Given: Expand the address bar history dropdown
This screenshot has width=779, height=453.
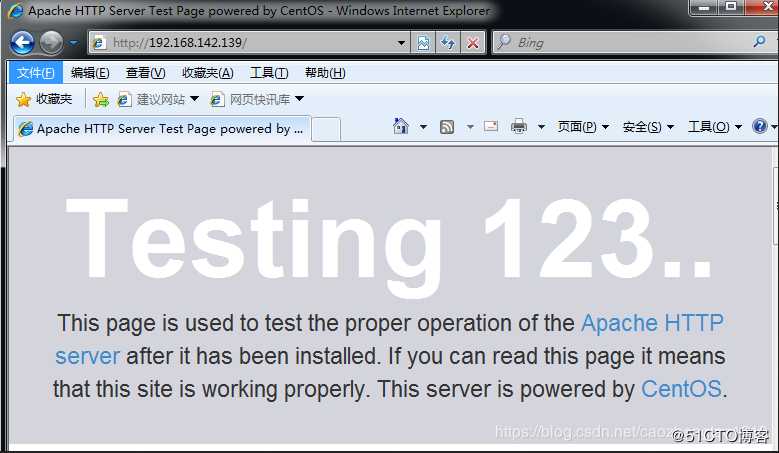Looking at the screenshot, I should [x=401, y=43].
